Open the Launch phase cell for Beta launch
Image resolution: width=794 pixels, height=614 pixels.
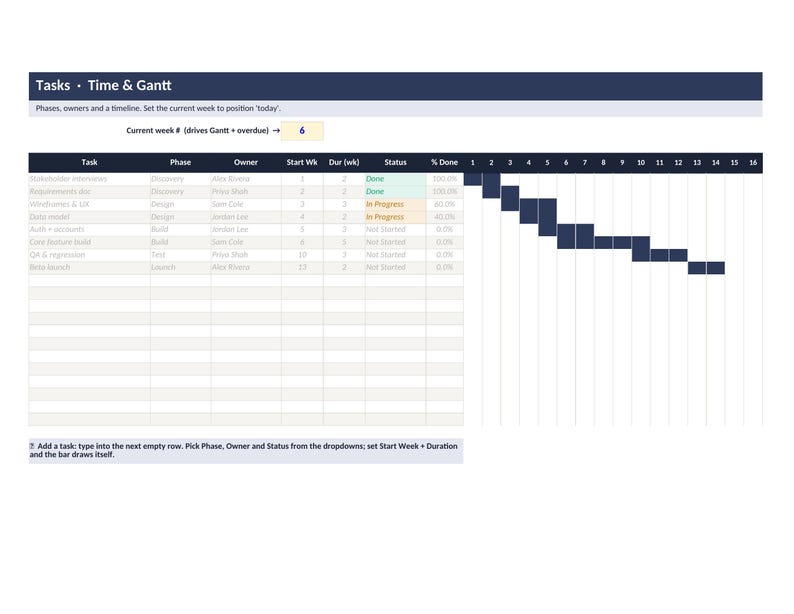click(180, 267)
